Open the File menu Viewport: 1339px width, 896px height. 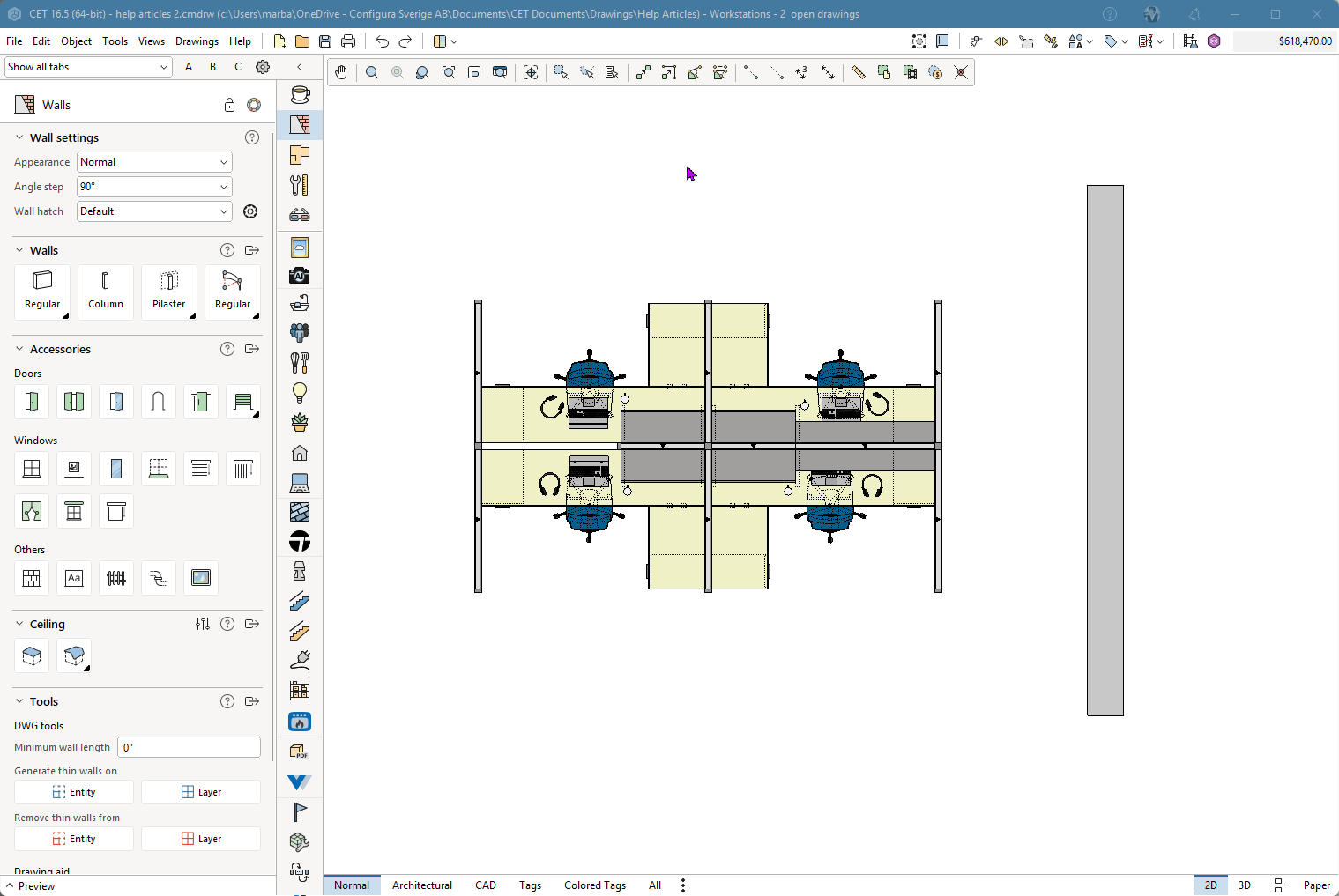[14, 41]
